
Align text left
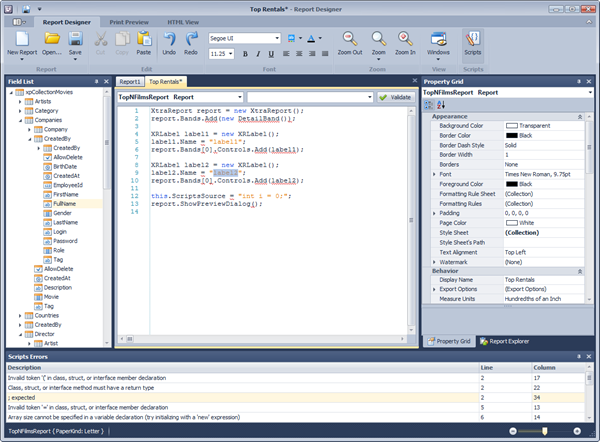point(286,54)
